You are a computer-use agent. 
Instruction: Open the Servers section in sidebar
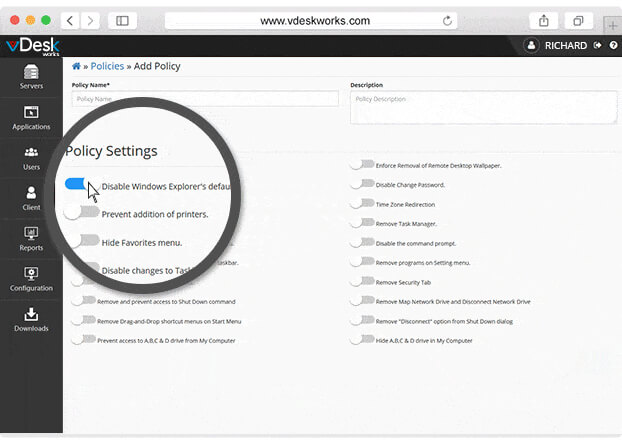click(x=31, y=77)
